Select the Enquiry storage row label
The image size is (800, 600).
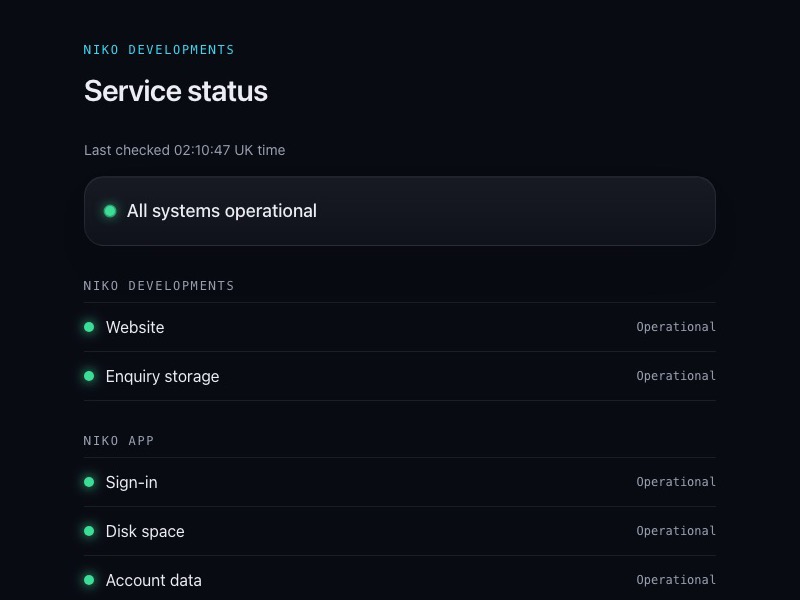pos(162,376)
